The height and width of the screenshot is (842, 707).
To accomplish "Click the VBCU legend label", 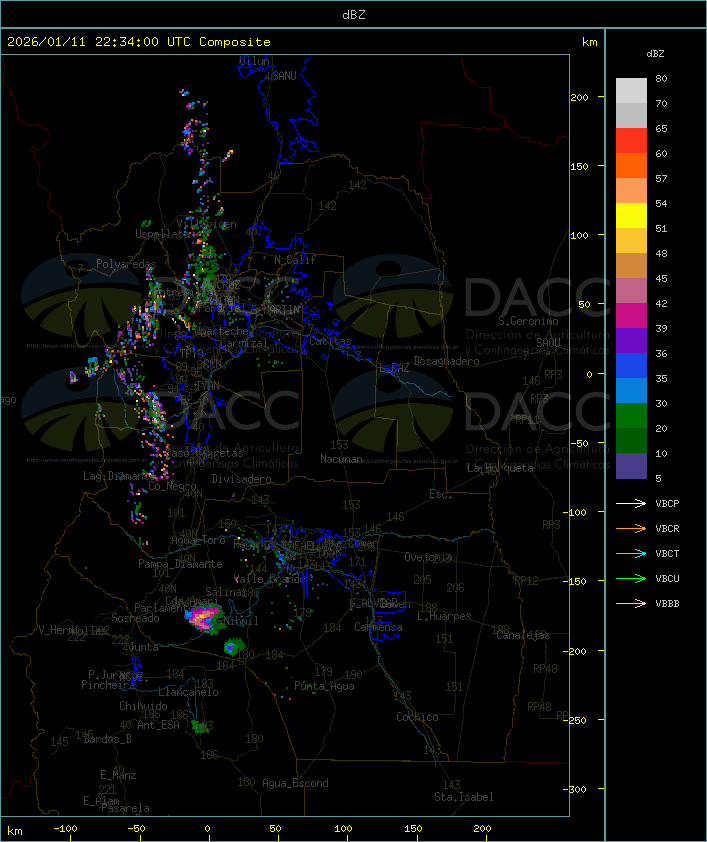I will (667, 578).
